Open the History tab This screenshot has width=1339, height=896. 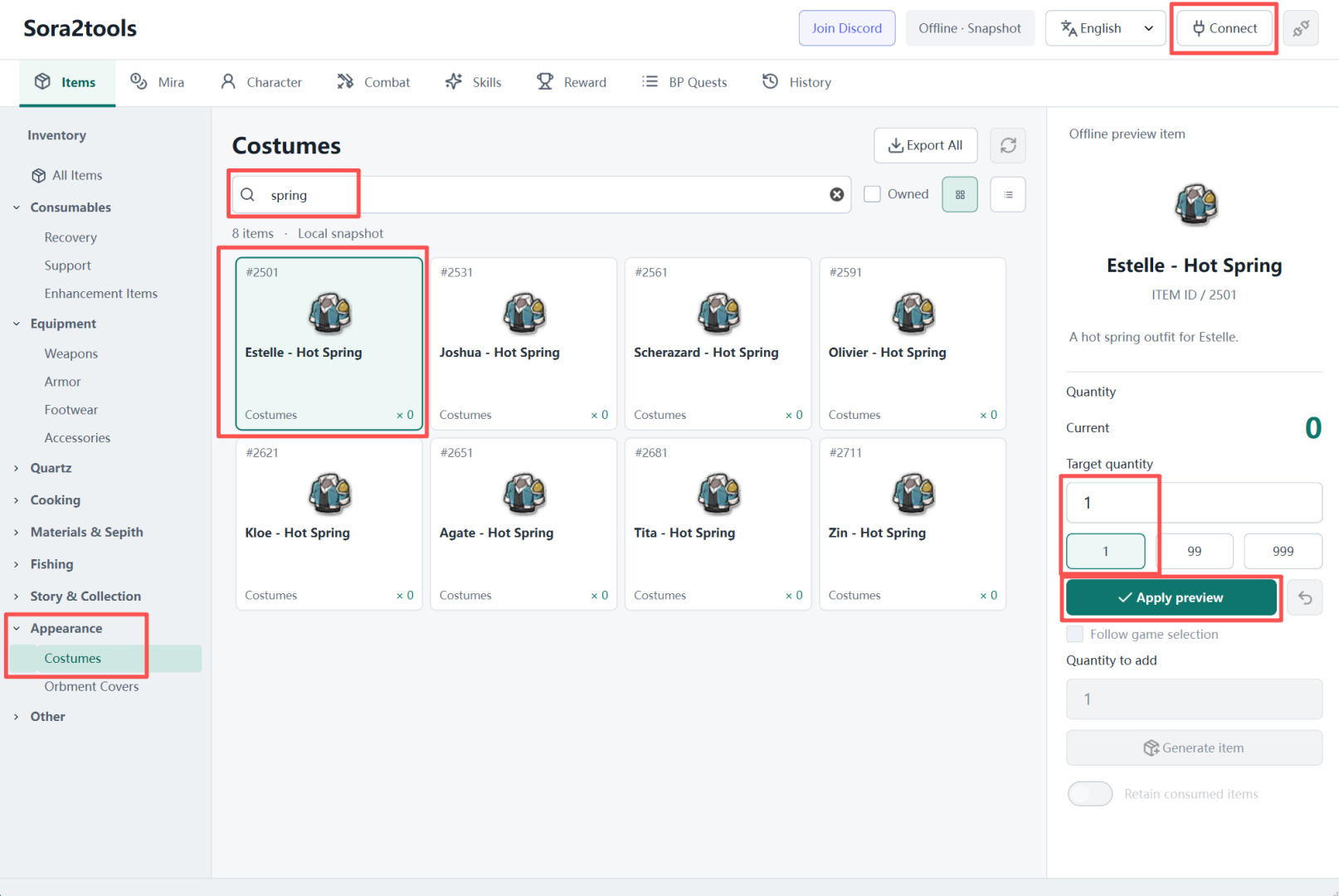click(x=797, y=82)
